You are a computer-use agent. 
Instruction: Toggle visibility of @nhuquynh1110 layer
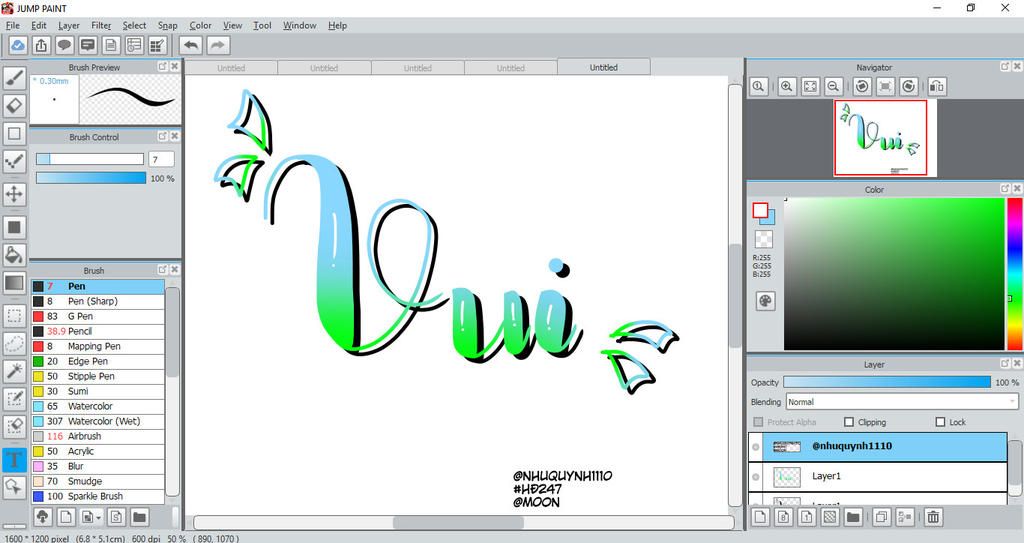click(756, 447)
